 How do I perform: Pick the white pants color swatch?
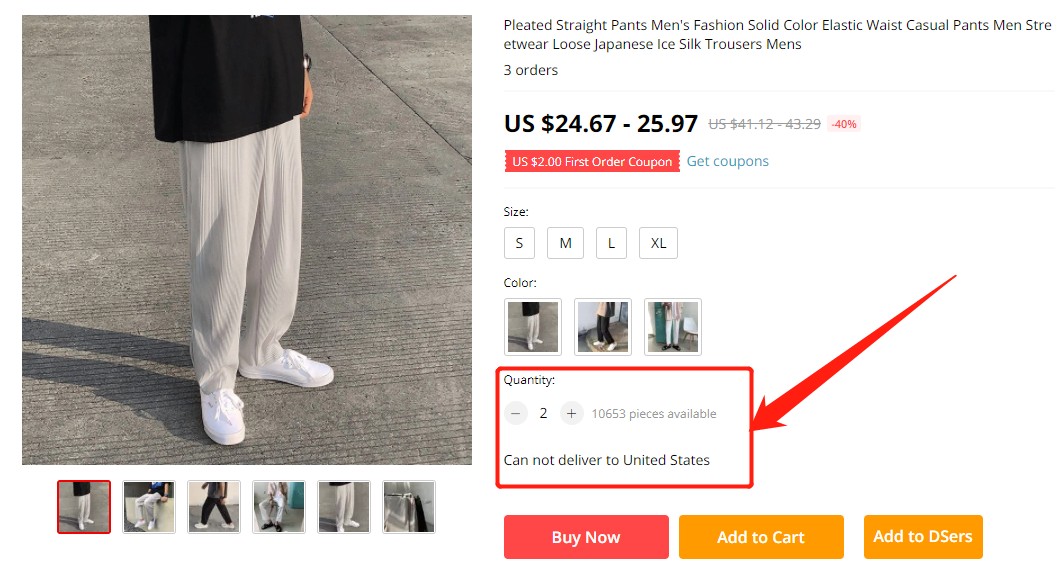673,327
